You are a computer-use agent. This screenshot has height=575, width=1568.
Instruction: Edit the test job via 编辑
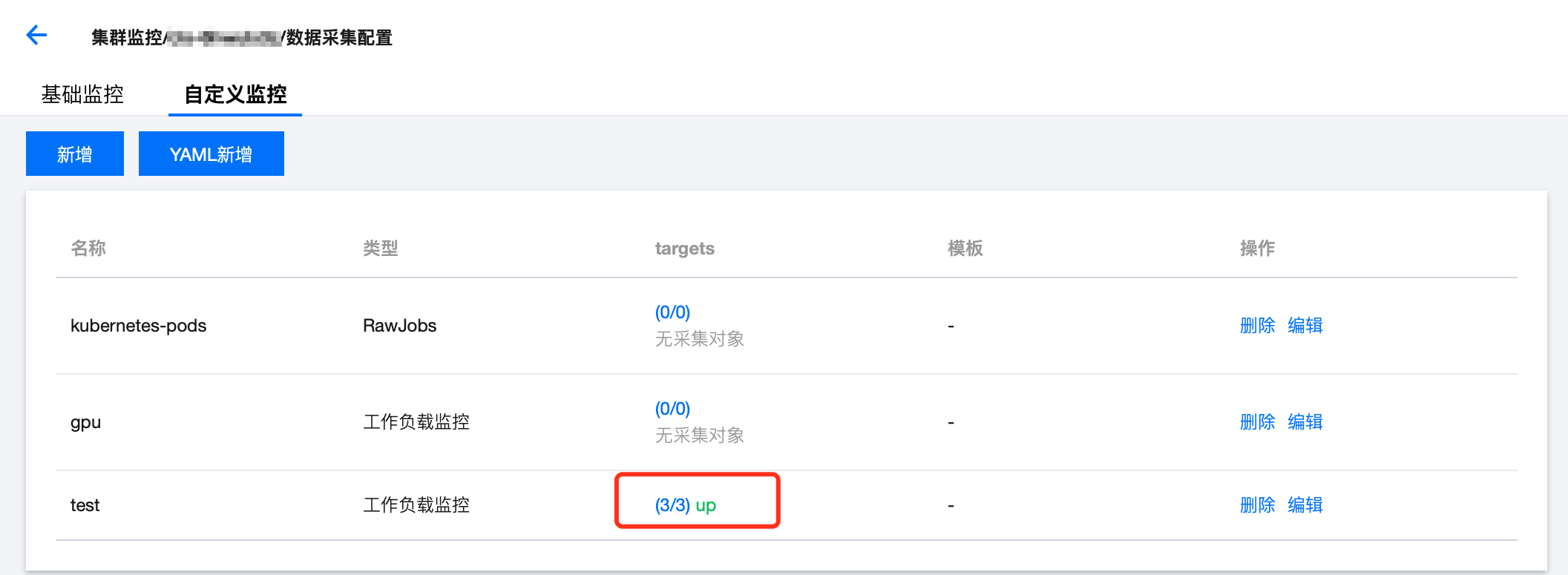coord(1305,505)
